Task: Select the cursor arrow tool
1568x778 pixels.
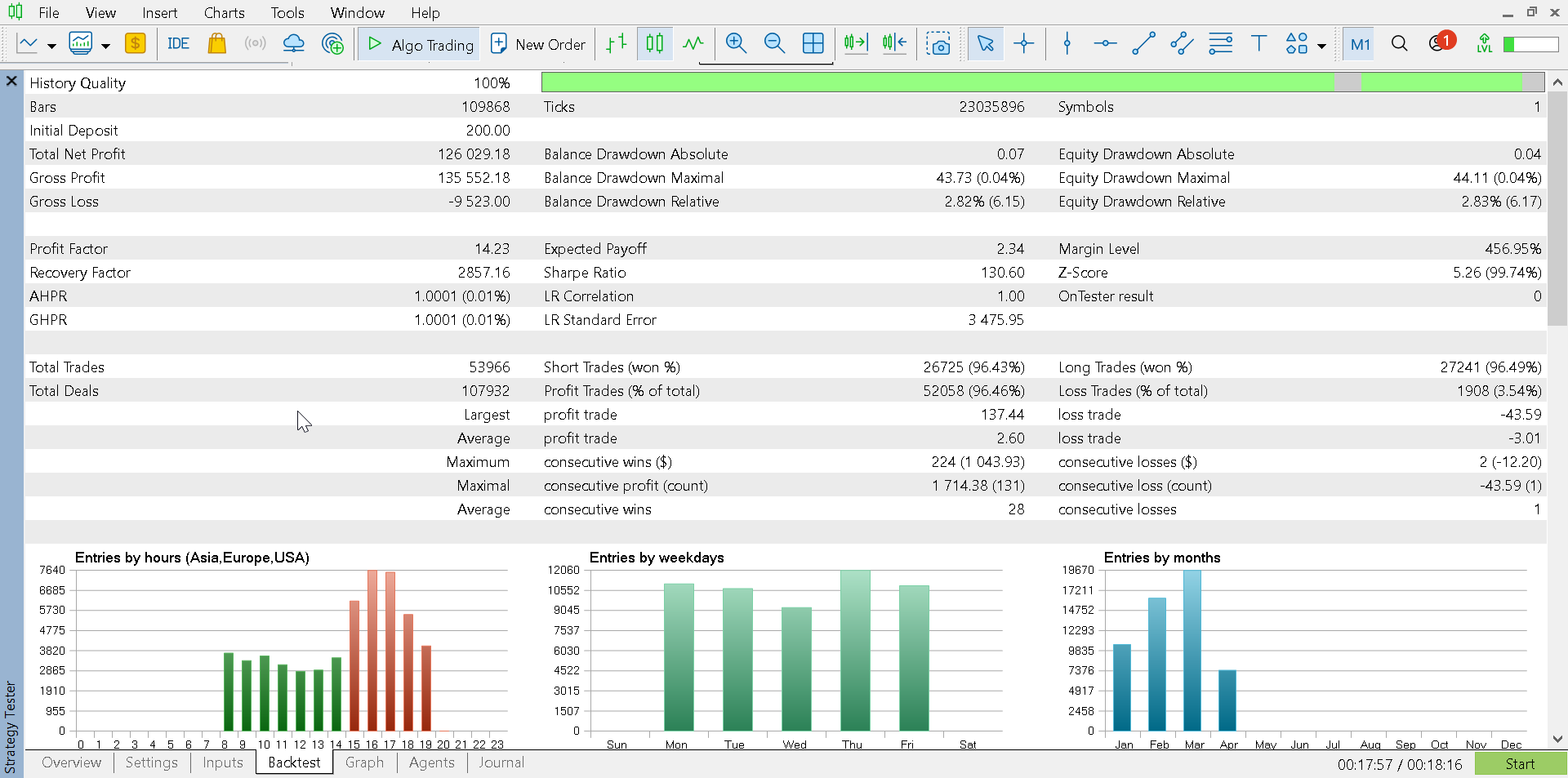Action: point(985,44)
